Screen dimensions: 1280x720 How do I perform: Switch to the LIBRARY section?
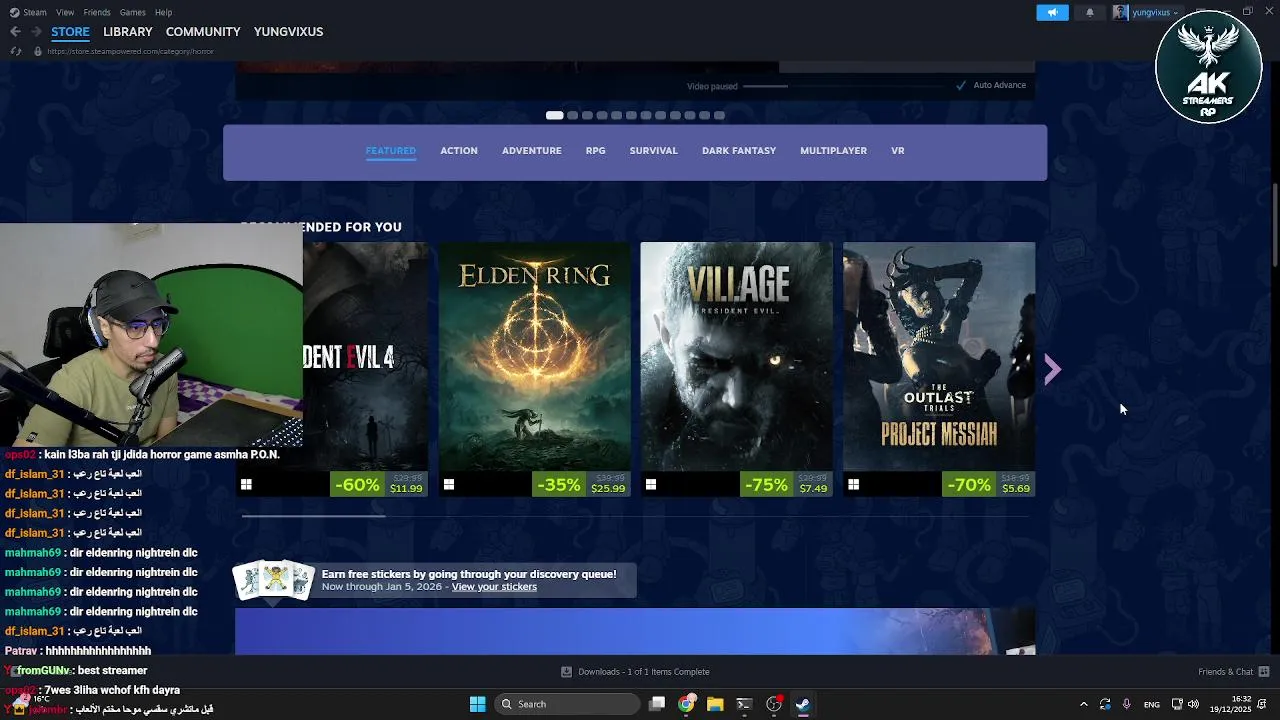click(x=128, y=32)
